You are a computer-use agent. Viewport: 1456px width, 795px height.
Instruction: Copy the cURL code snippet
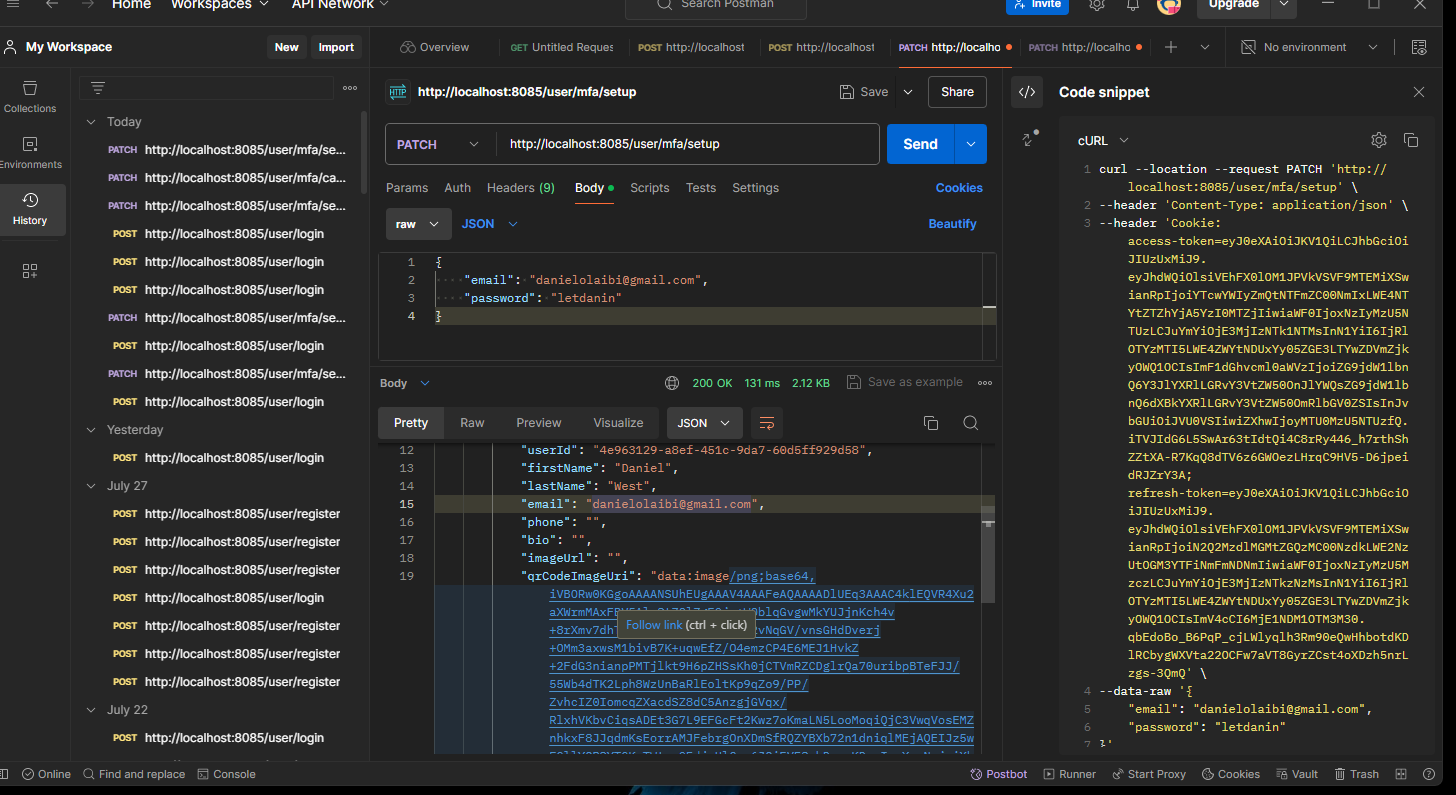pos(1411,140)
